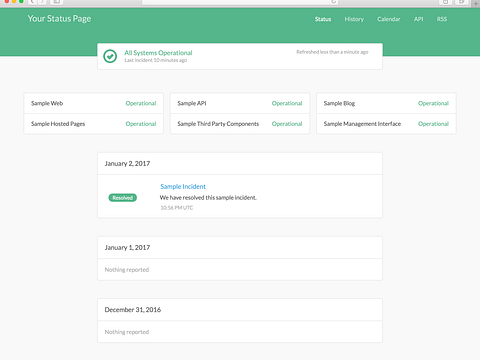The width and height of the screenshot is (480, 360).
Task: Reload the page using the address bar icon
Action: 333,2
